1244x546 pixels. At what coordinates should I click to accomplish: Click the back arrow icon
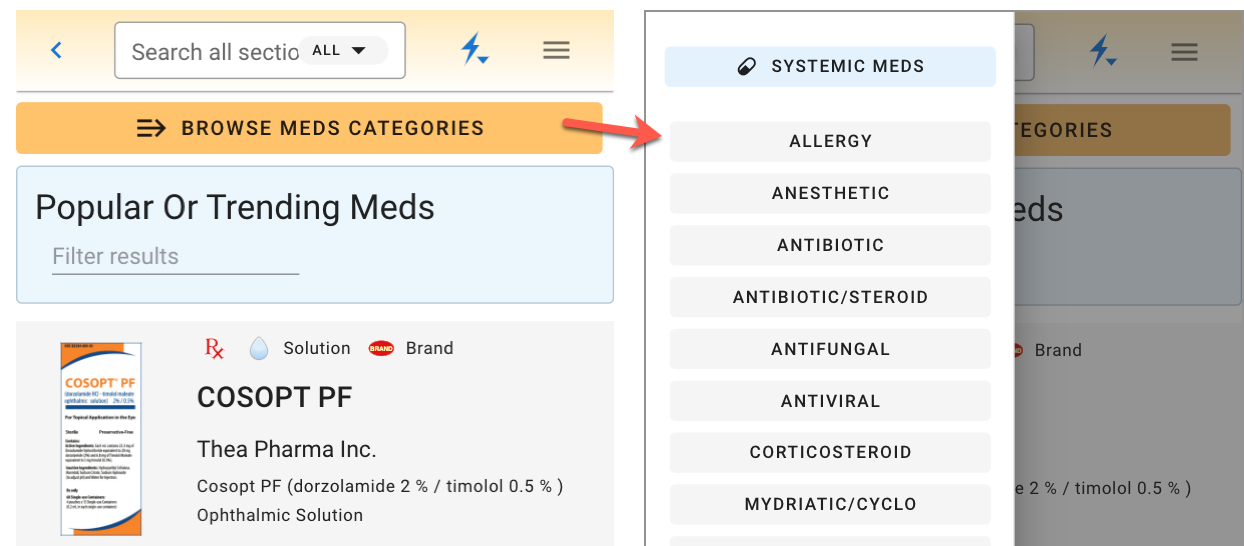[57, 50]
